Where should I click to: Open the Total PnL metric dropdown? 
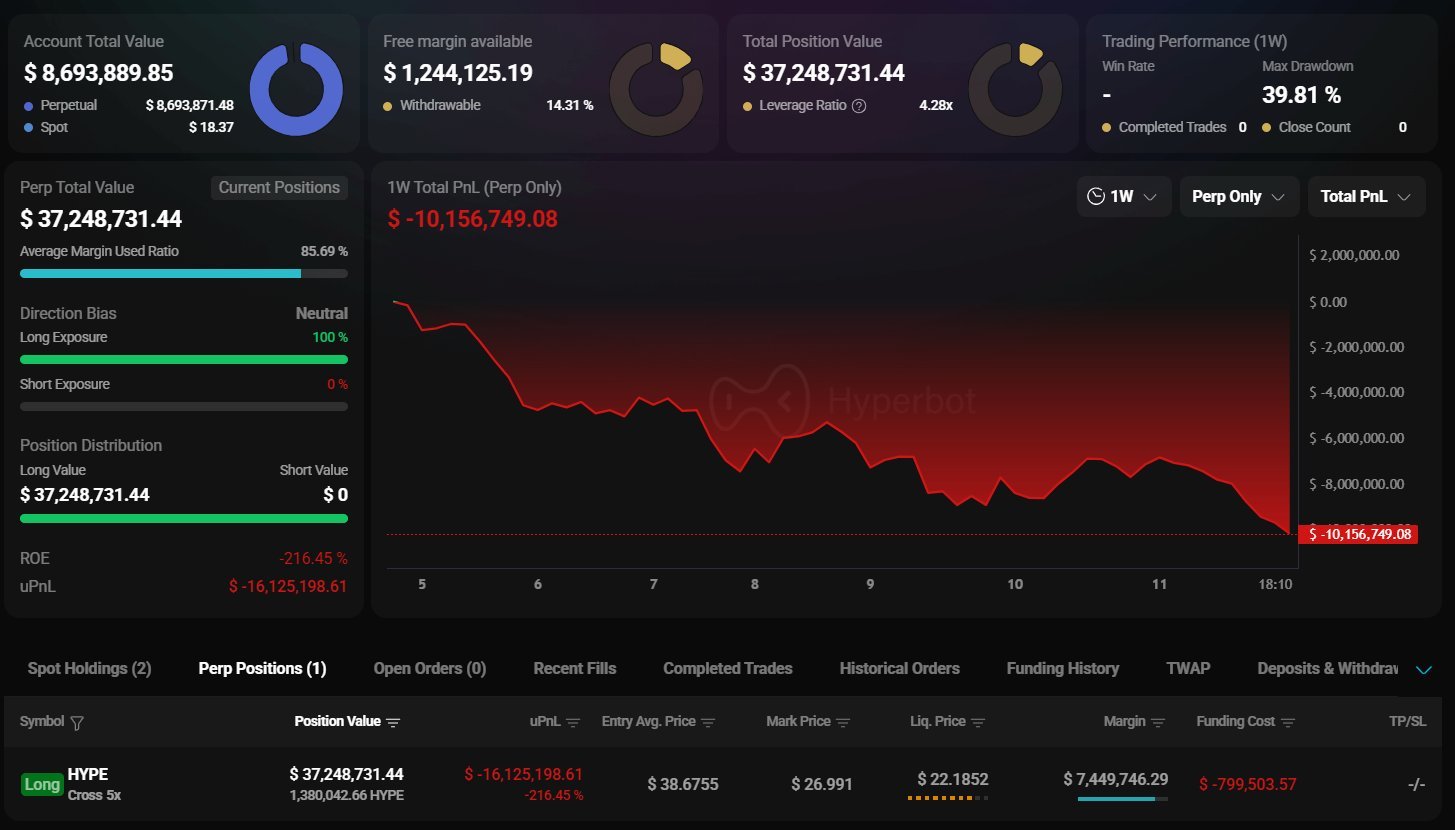(1366, 197)
